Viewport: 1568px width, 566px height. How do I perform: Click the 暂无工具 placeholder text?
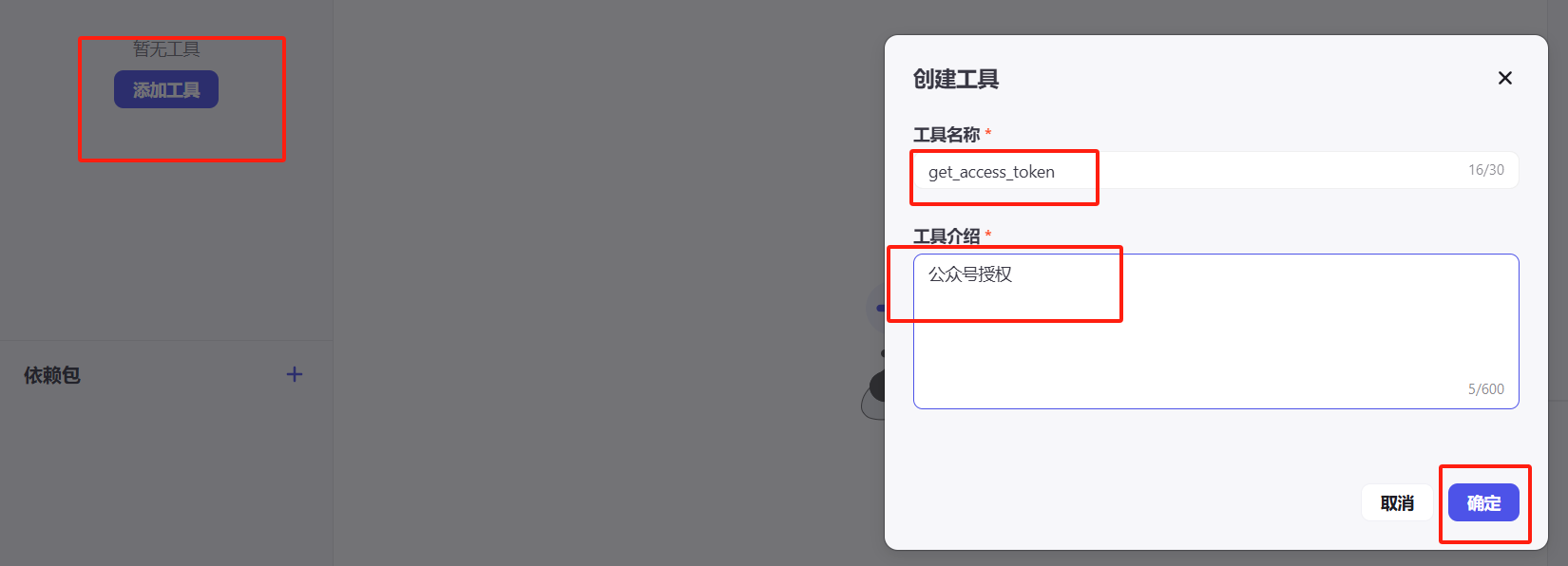pyautogui.click(x=166, y=48)
